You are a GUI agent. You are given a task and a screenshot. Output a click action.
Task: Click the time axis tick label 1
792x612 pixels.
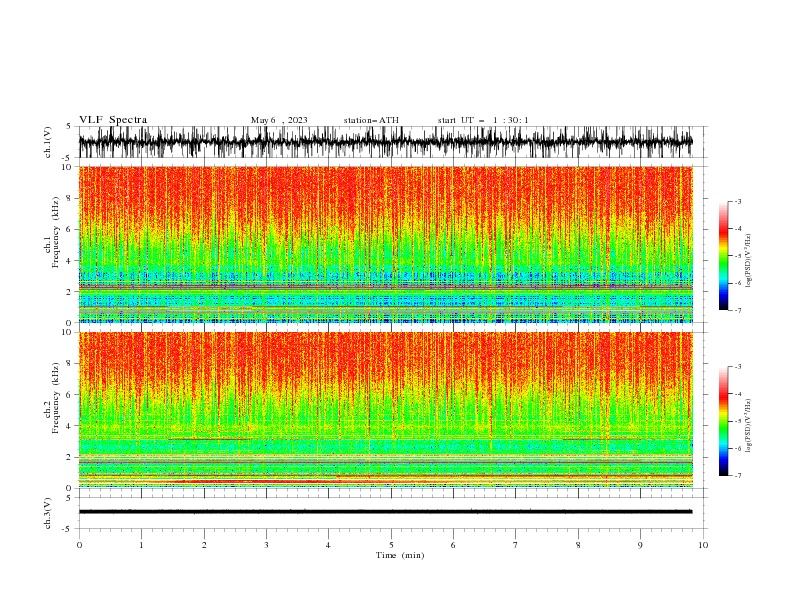point(141,545)
